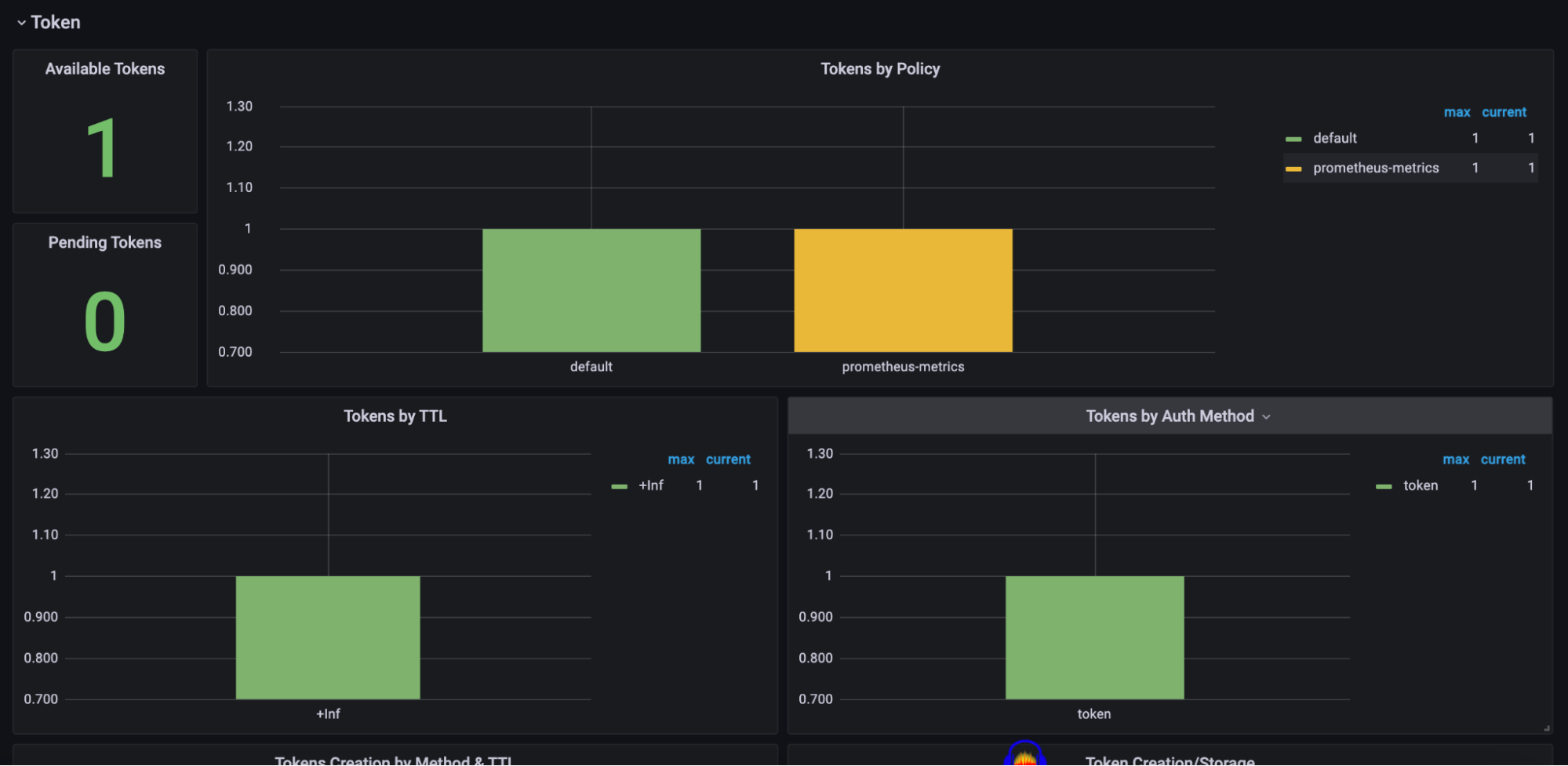Click the +Inf legend color swatch
1568x766 pixels.
(619, 486)
